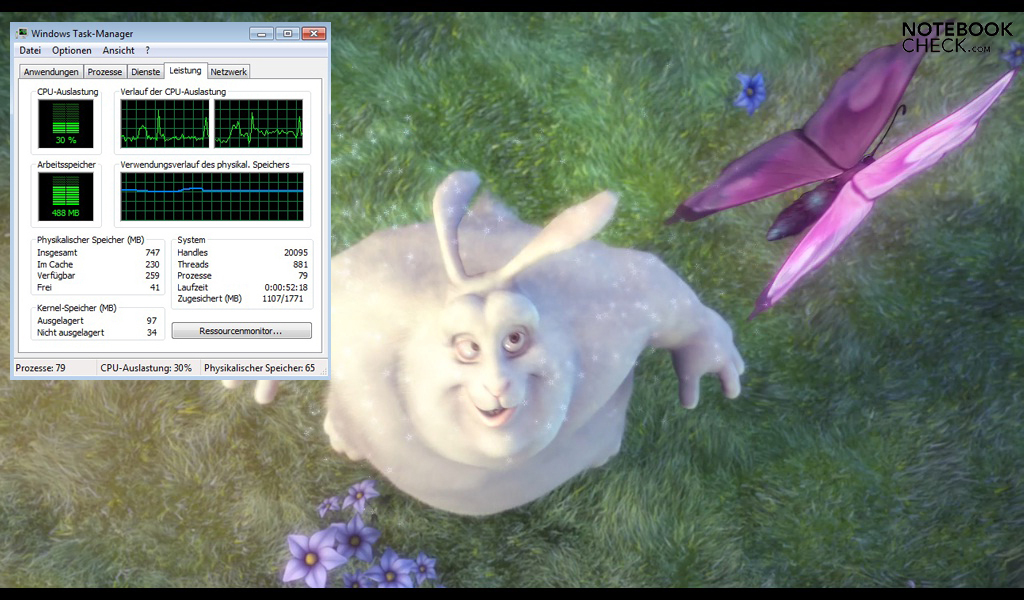Switch to the Prozesse tab
1024x600 pixels.
pyautogui.click(x=104, y=72)
